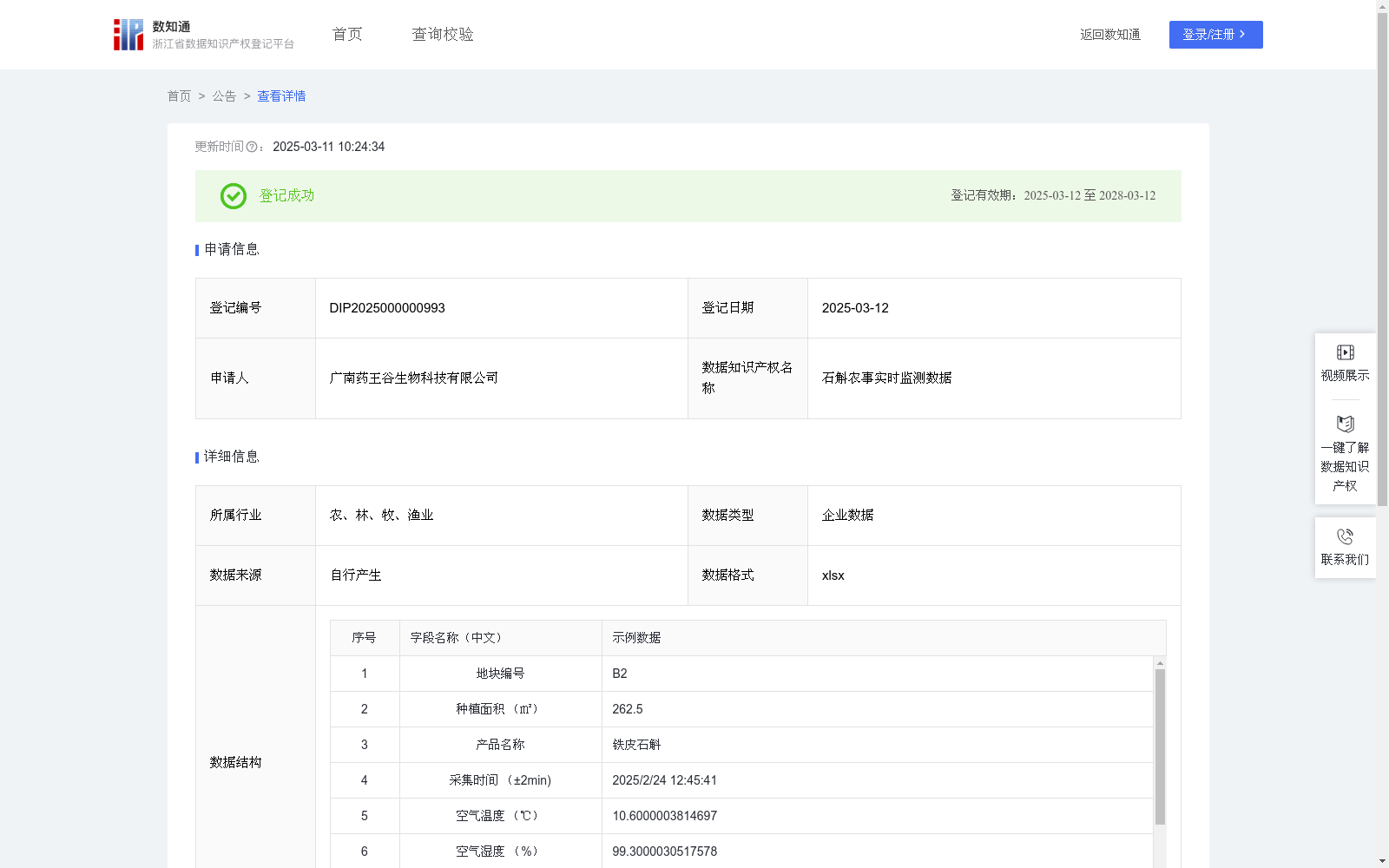Click update time 2025-03-11 10:24:34
The height and width of the screenshot is (868, 1389).
[x=328, y=148]
